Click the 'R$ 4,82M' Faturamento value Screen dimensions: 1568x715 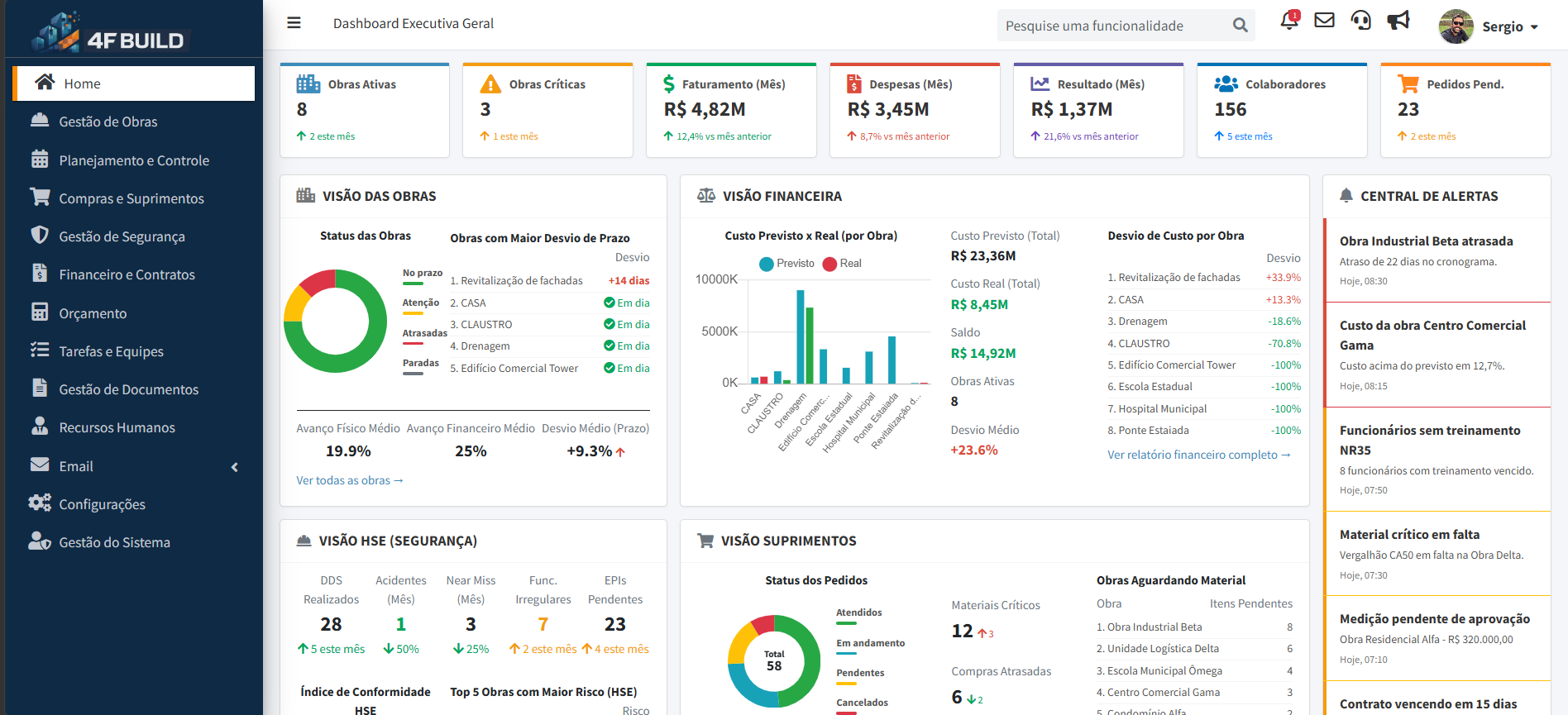point(705,109)
